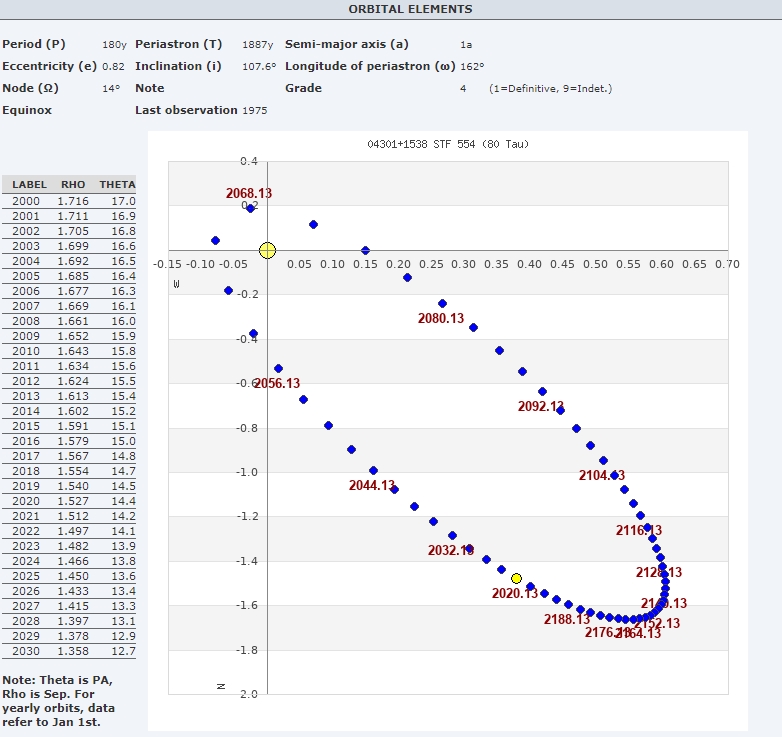The image size is (782, 737).
Task: Click the 2044.13 epoch label
Action: 372,485
